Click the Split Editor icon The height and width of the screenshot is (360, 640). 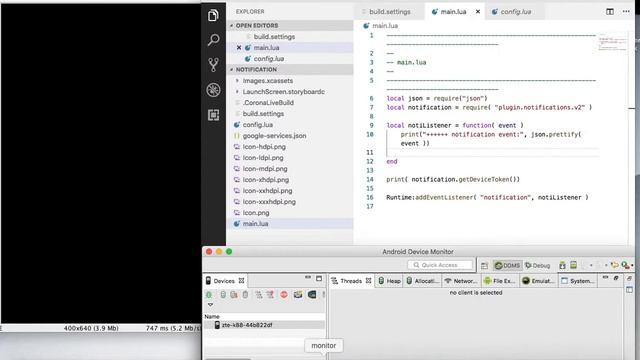[610, 11]
